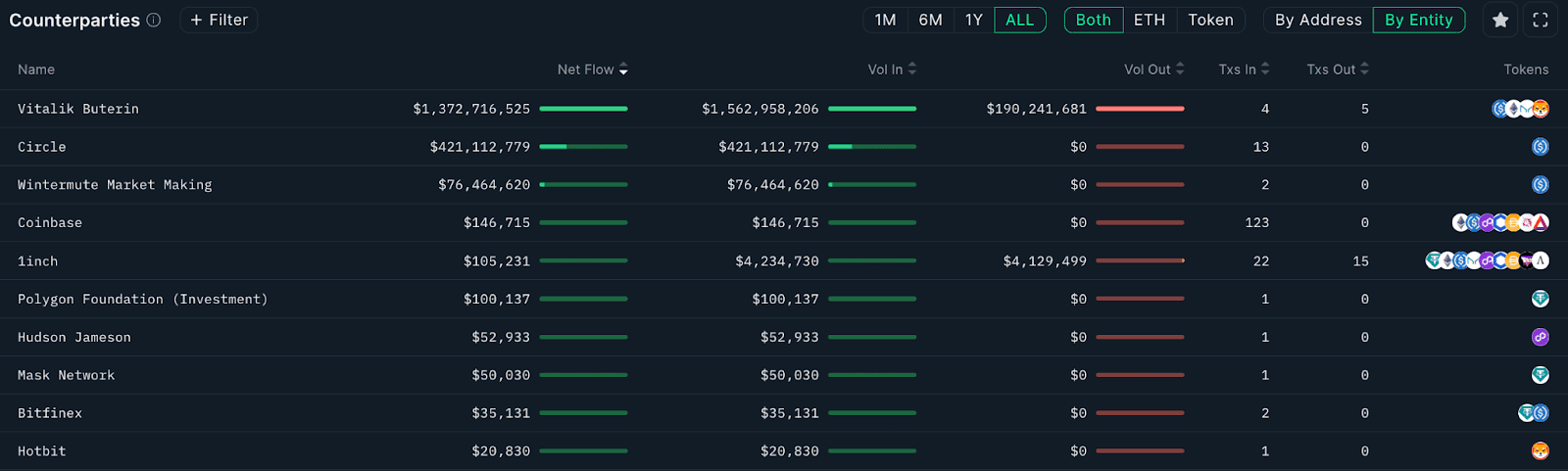Click 1inch Vol In $4,234,730
1568x471 pixels.
tap(777, 261)
